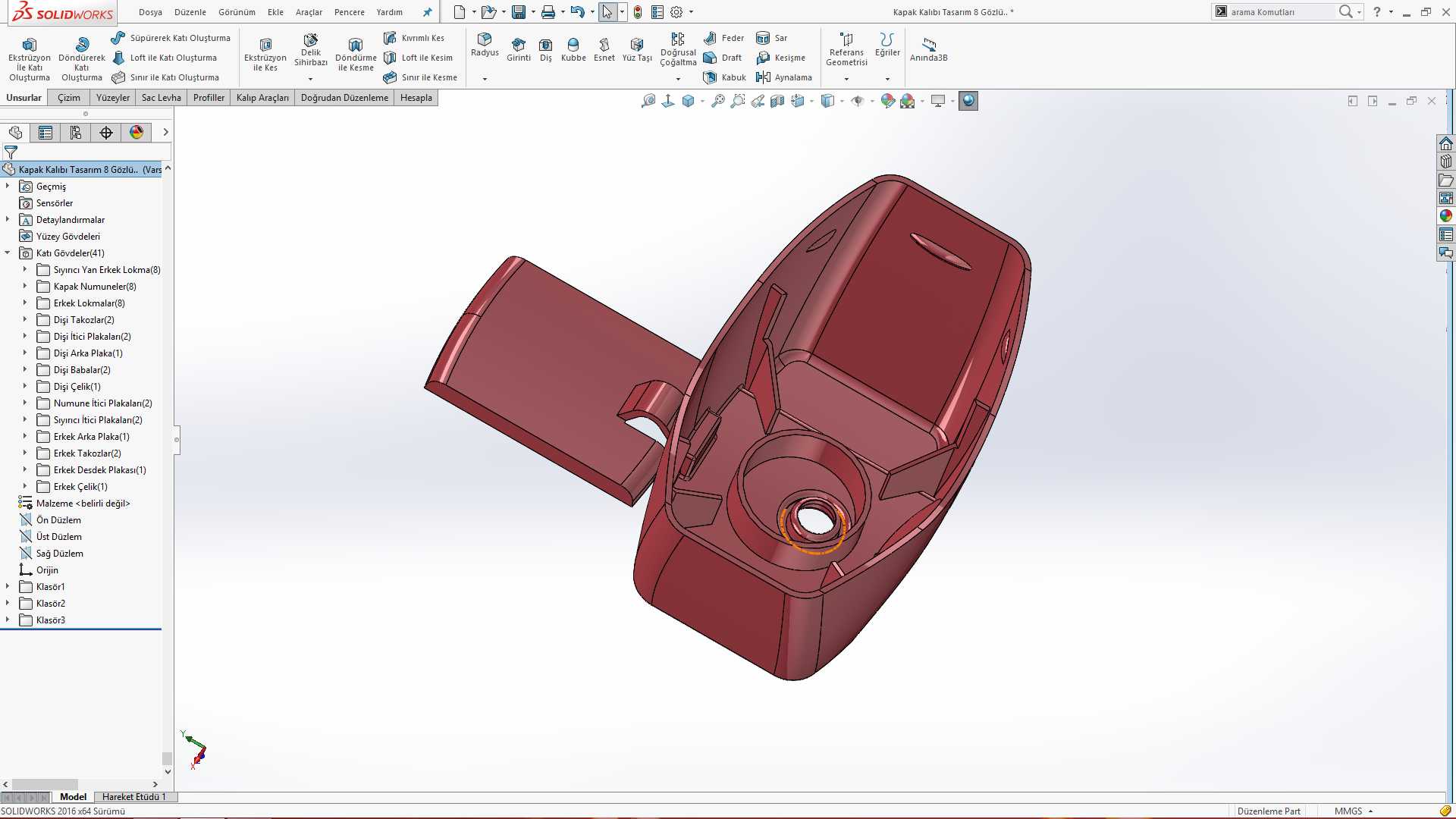Viewport: 1456px width, 819px height.
Task: Open Referans Geometrisi tool
Action: pos(846,50)
